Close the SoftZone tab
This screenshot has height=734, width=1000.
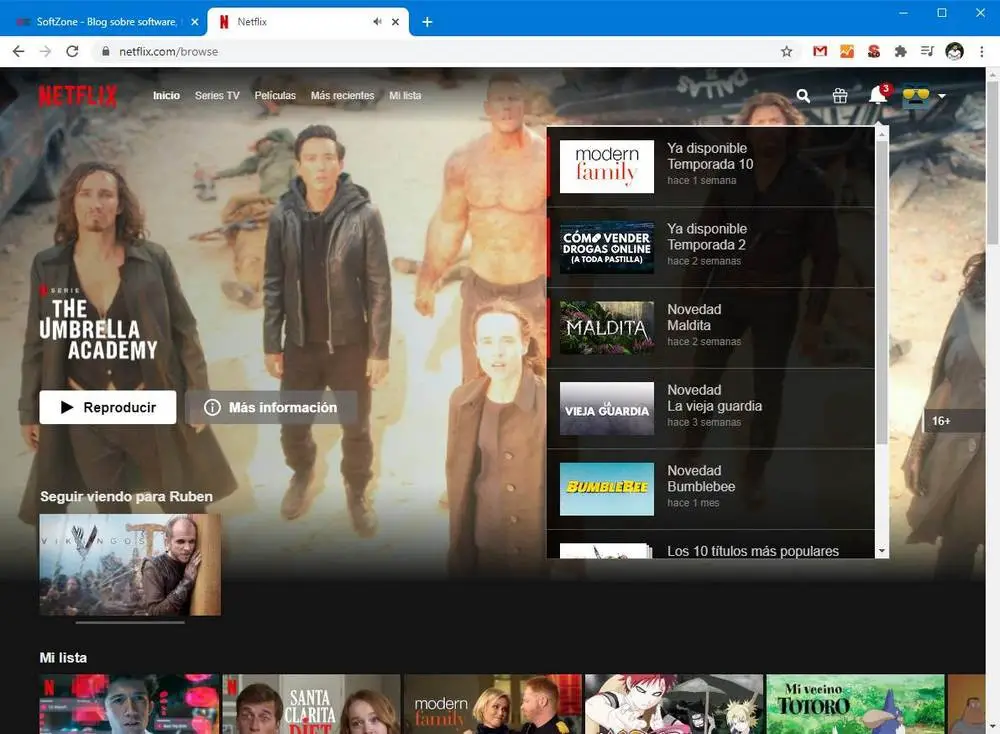[195, 22]
